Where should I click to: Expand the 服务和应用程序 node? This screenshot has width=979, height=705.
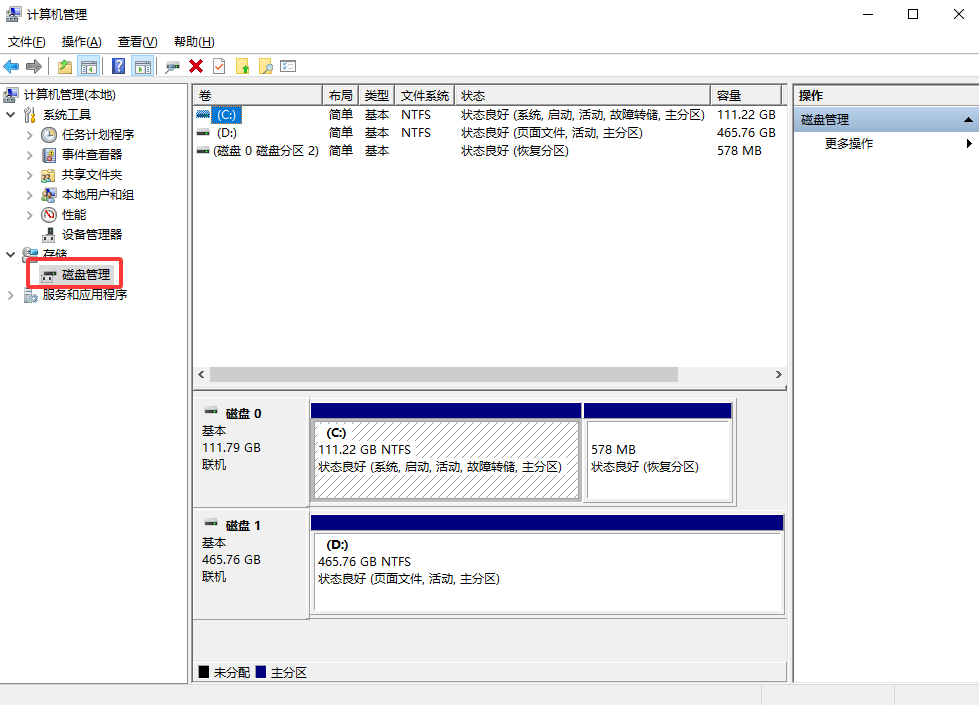tap(11, 295)
